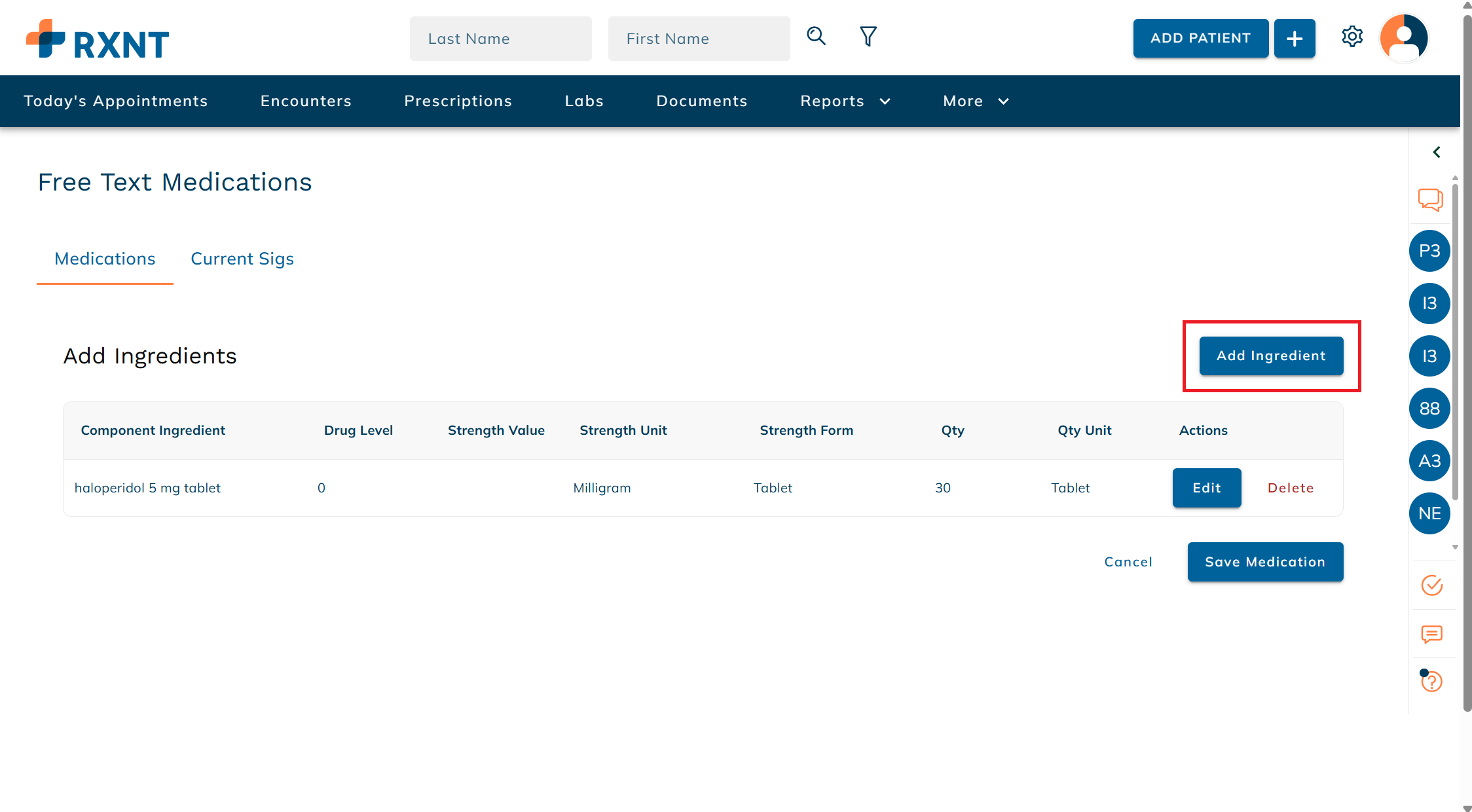Click the blue plus icon in header
Viewport: 1472px width, 812px height.
point(1295,38)
